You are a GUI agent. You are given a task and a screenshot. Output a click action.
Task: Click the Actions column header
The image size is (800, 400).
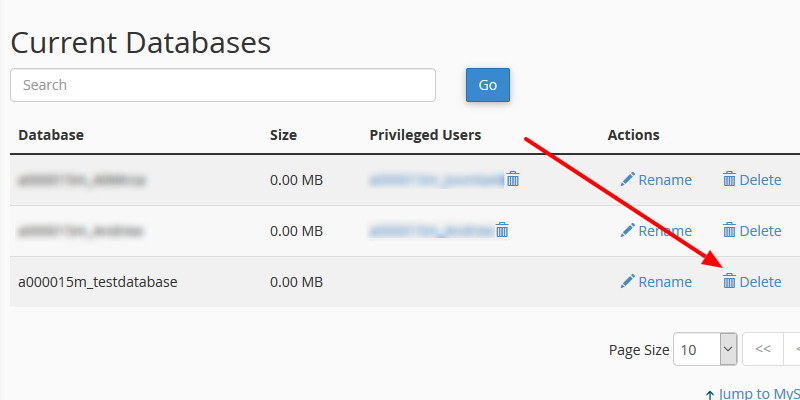tap(633, 135)
